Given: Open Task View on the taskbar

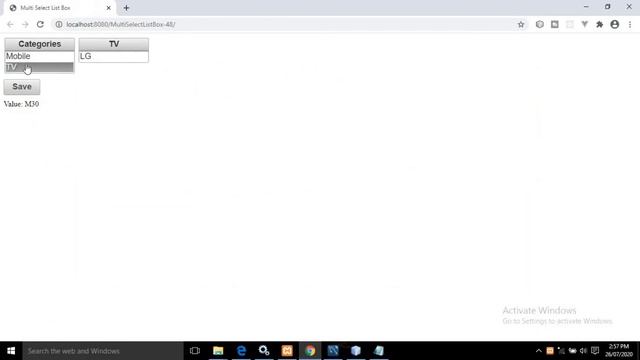Looking at the screenshot, I should coord(195,351).
